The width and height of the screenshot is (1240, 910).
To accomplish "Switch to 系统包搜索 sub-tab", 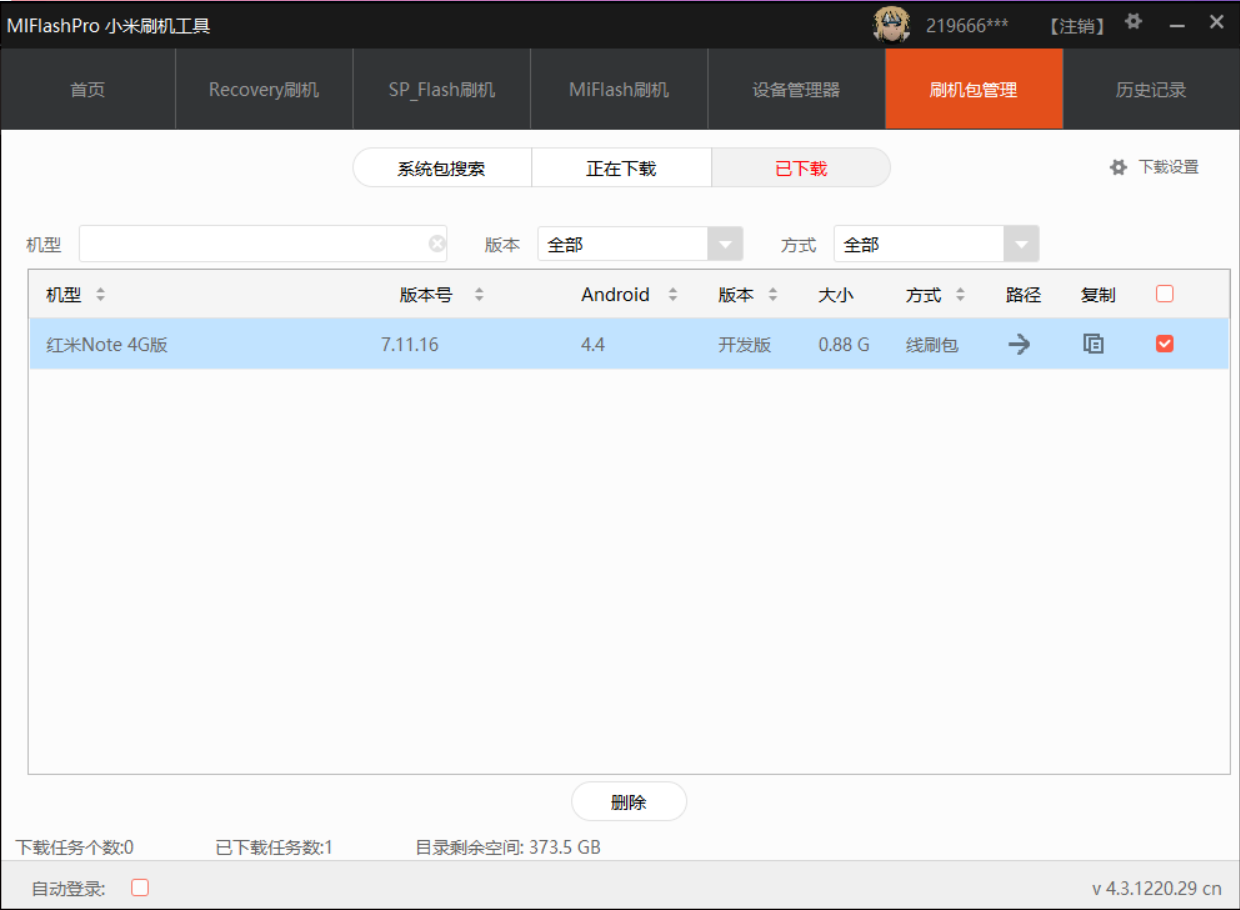I will point(442,168).
